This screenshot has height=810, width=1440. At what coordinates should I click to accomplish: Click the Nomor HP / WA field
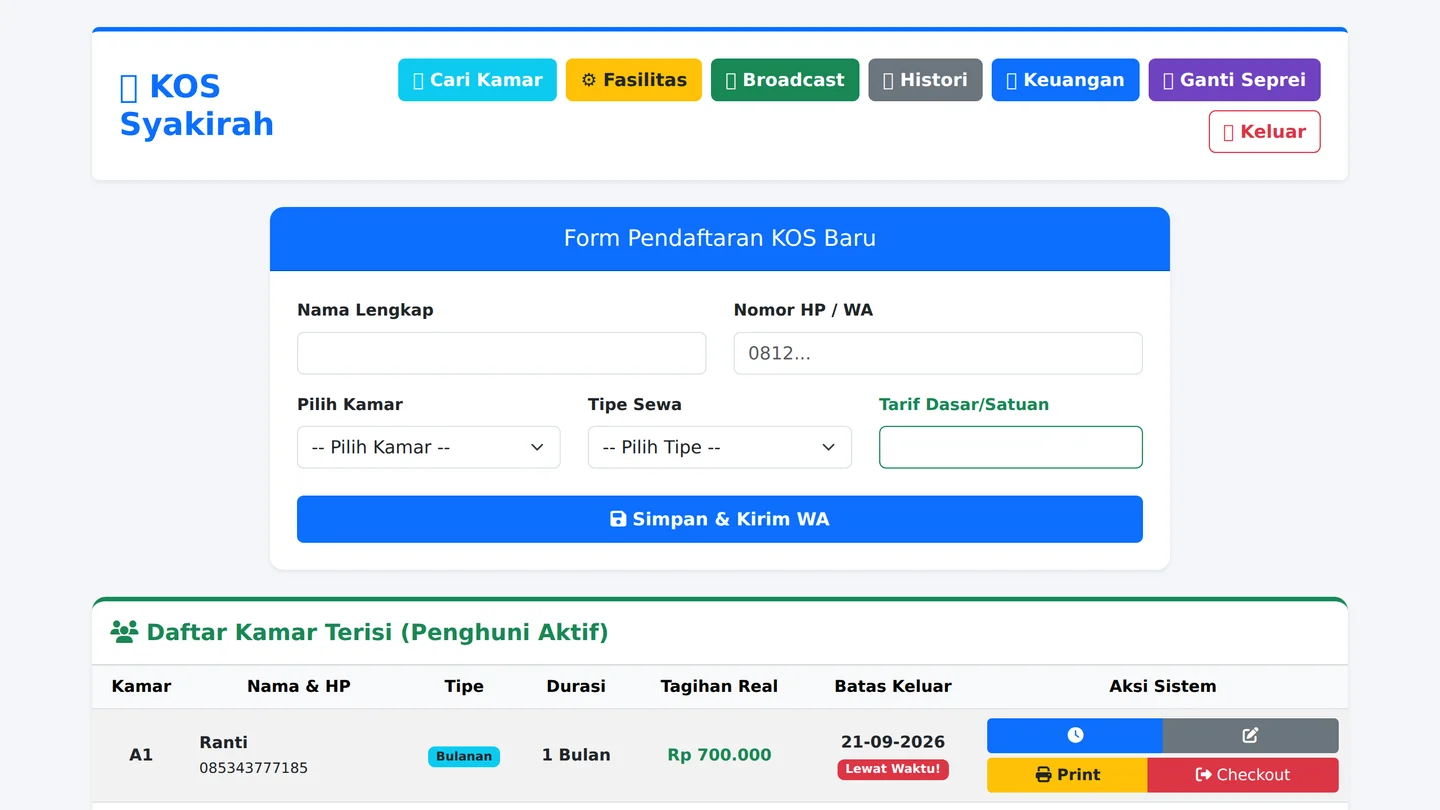938,353
